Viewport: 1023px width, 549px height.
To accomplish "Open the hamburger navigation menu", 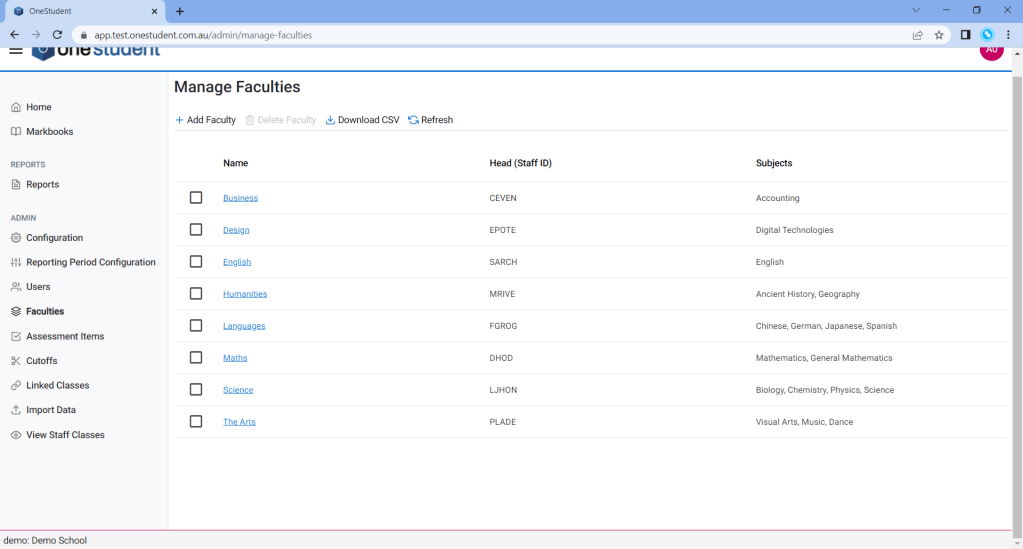I will pos(16,50).
